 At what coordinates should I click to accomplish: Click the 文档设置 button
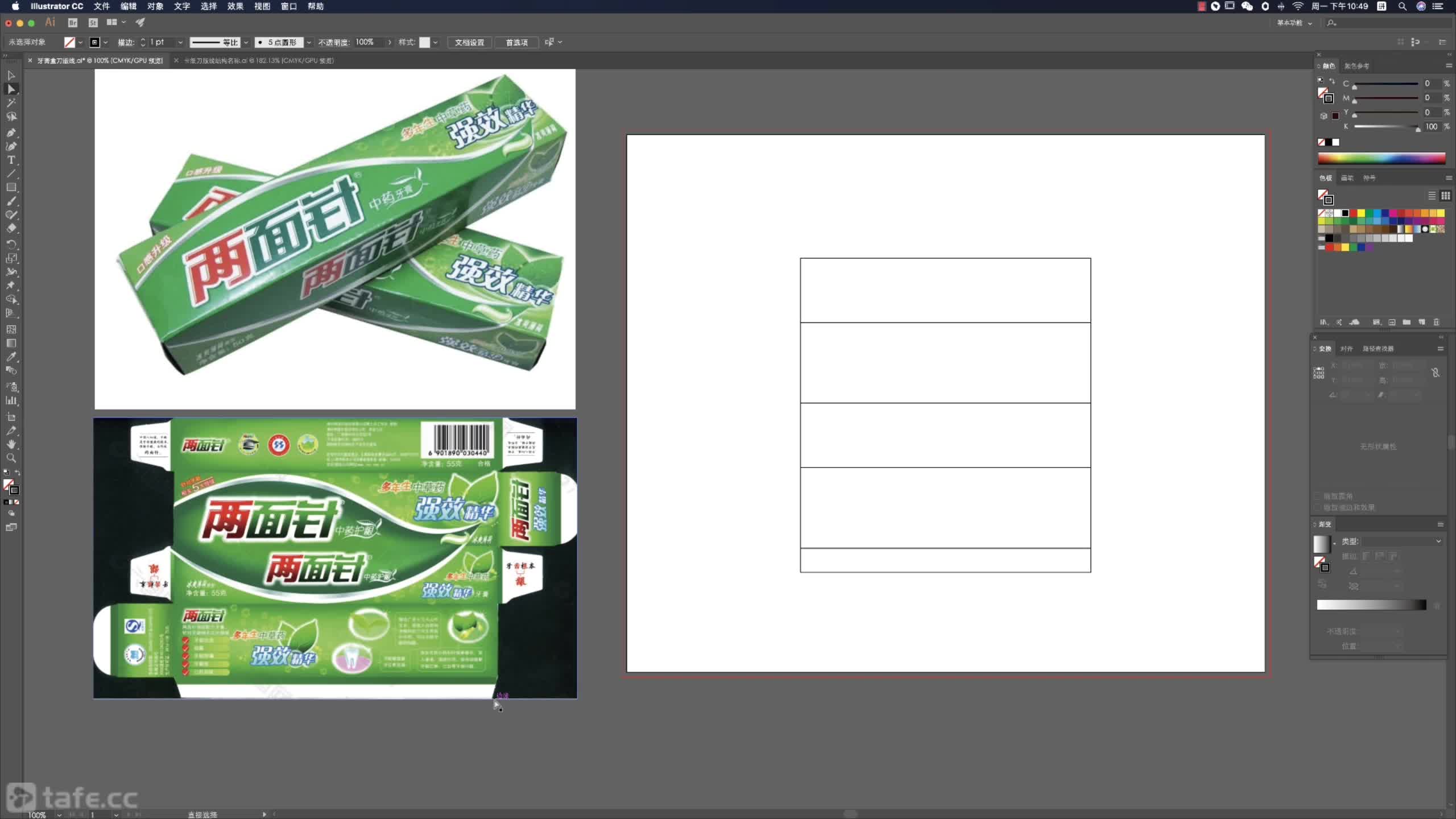point(469,42)
